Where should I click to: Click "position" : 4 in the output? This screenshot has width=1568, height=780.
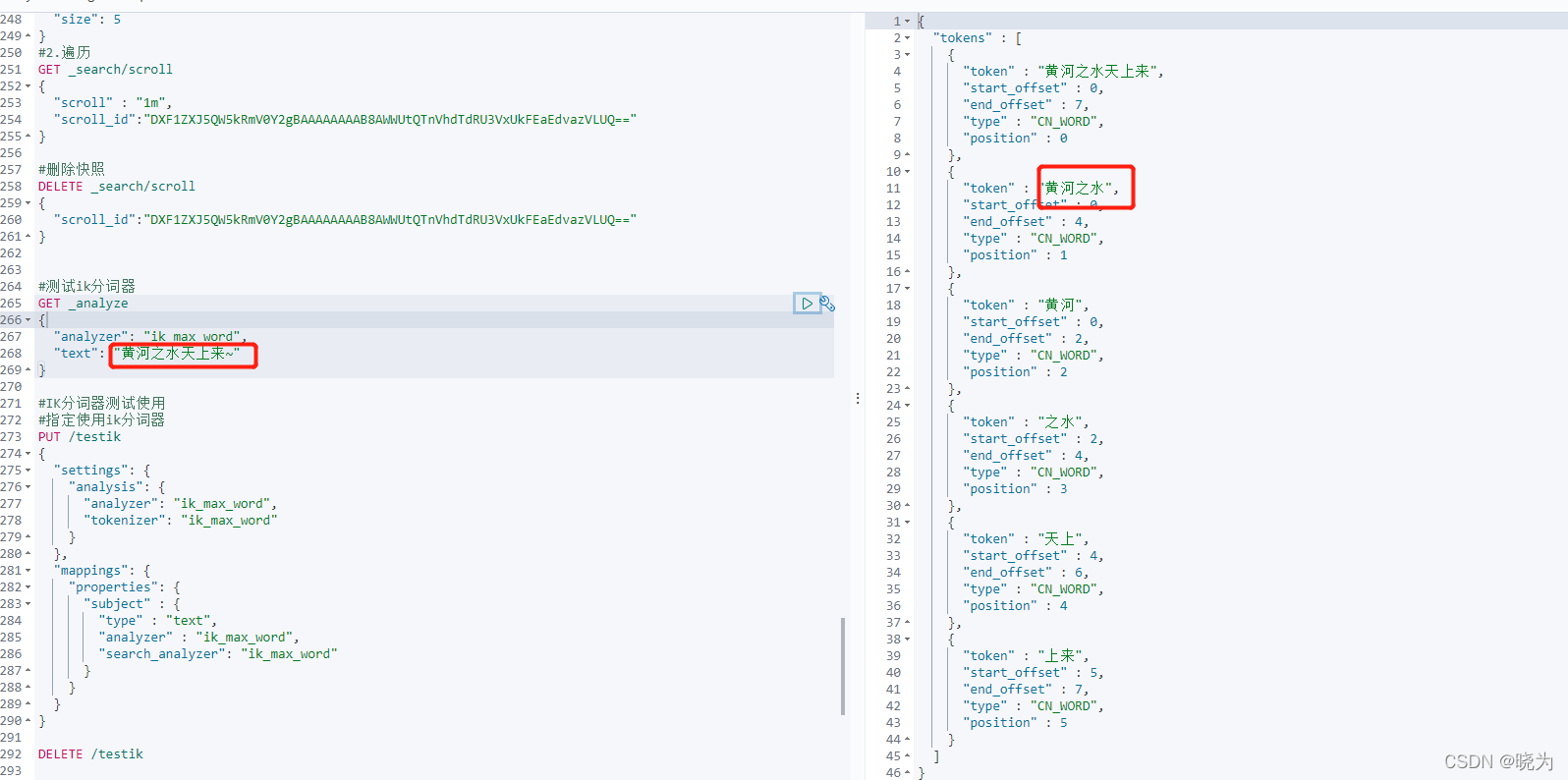click(x=1015, y=606)
